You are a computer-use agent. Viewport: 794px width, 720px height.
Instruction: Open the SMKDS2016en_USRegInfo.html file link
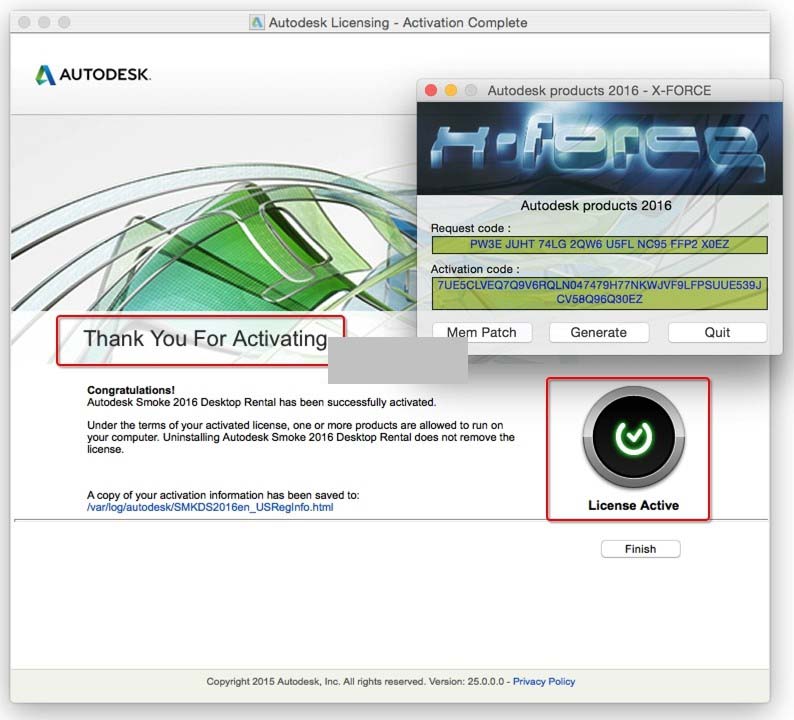(210, 507)
